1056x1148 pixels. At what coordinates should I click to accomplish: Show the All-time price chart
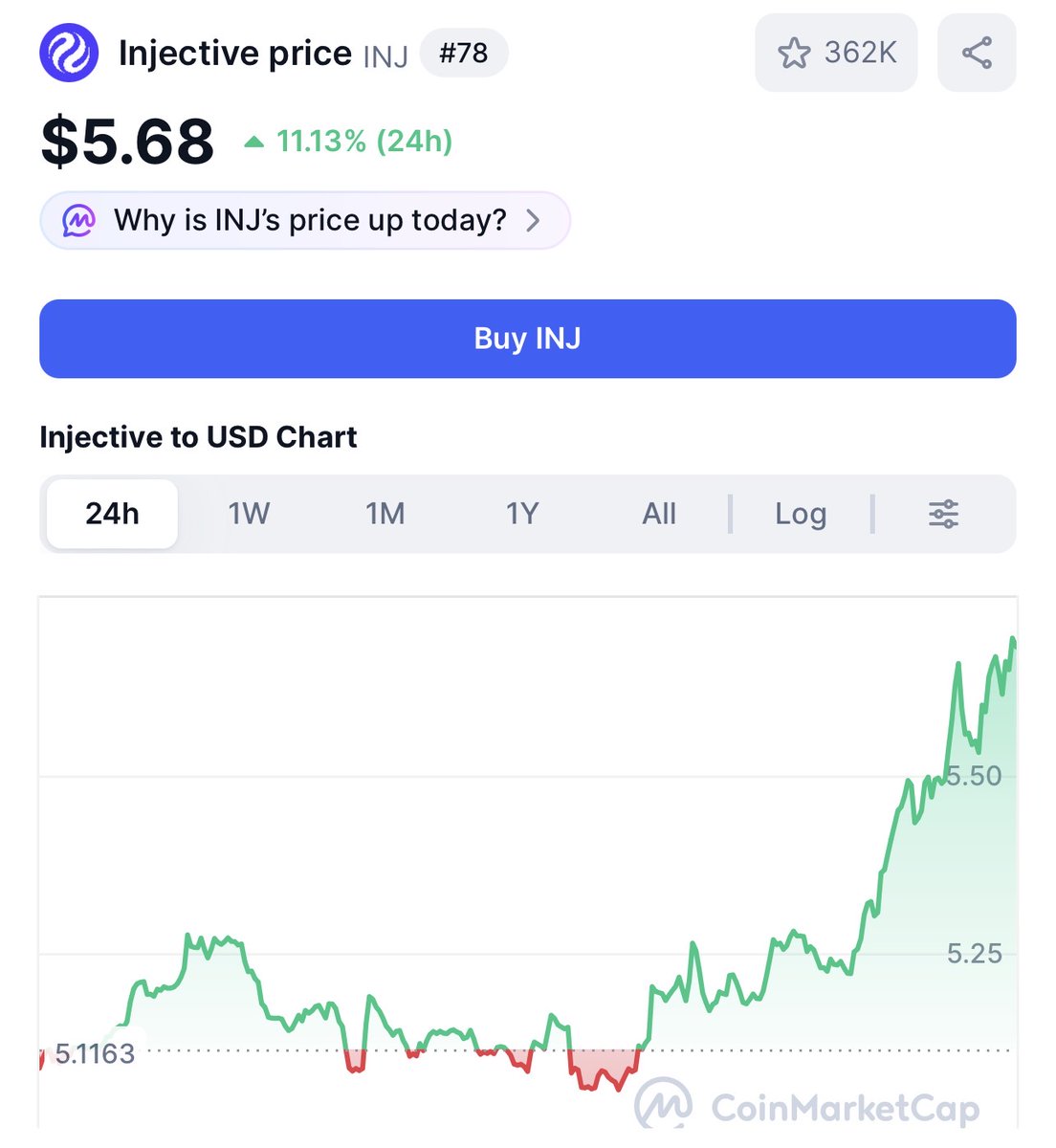[x=659, y=514]
